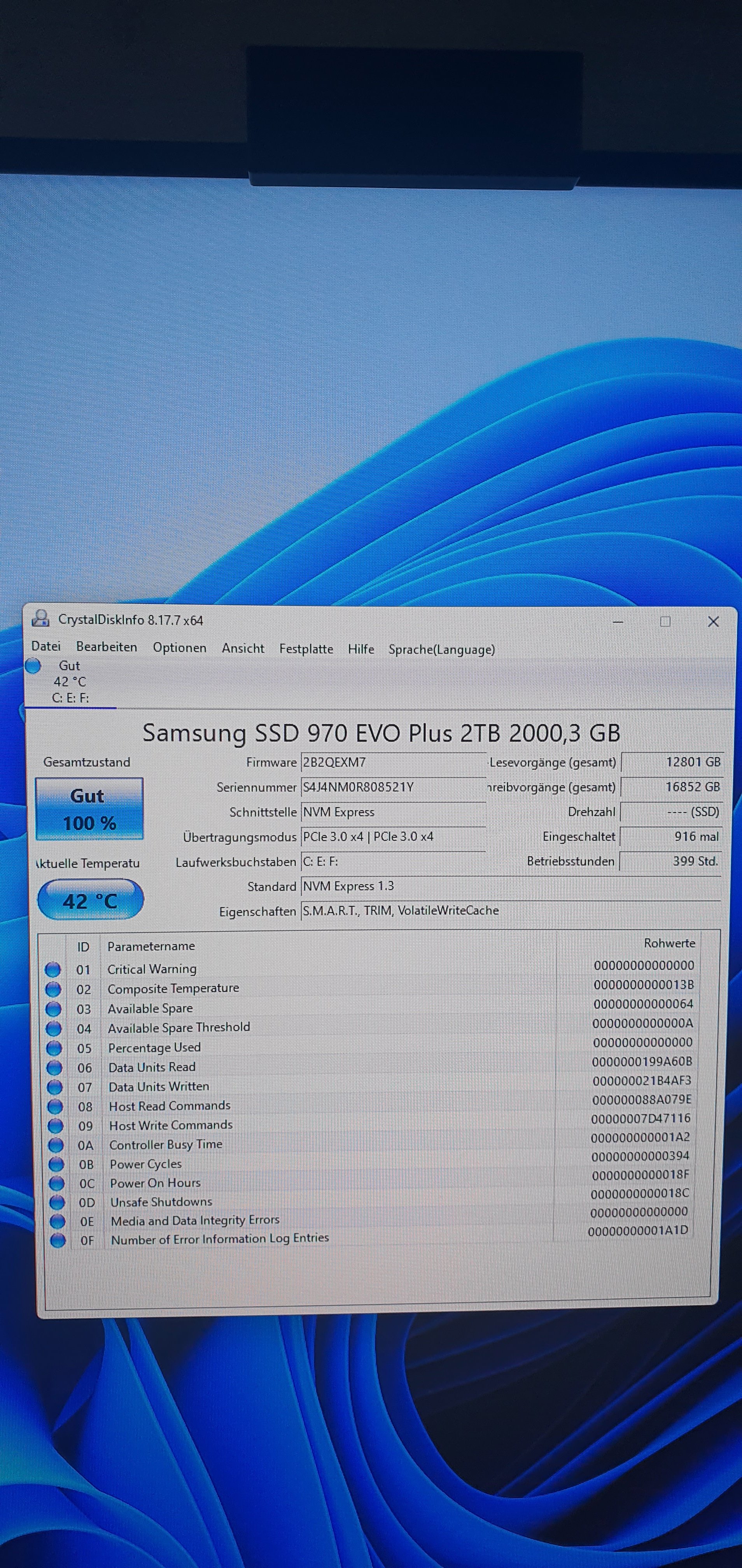Click the status dot for Media and Data Integrity Errors
Screen dimensions: 742x1568
(57, 1221)
